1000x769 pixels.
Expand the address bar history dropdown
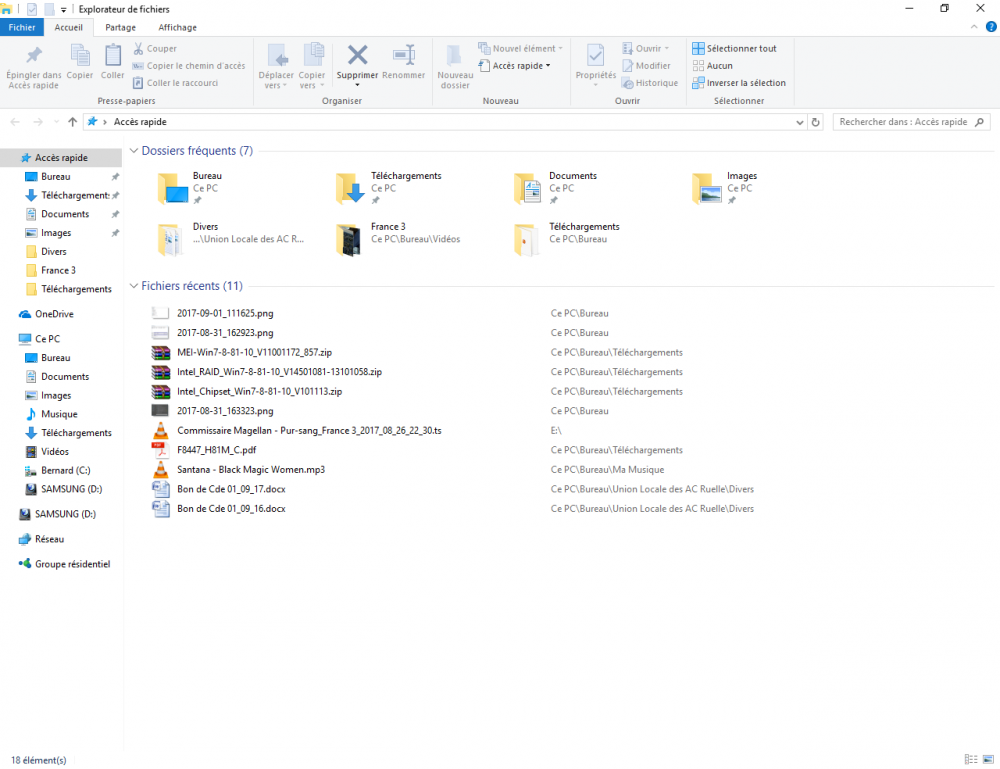(800, 122)
